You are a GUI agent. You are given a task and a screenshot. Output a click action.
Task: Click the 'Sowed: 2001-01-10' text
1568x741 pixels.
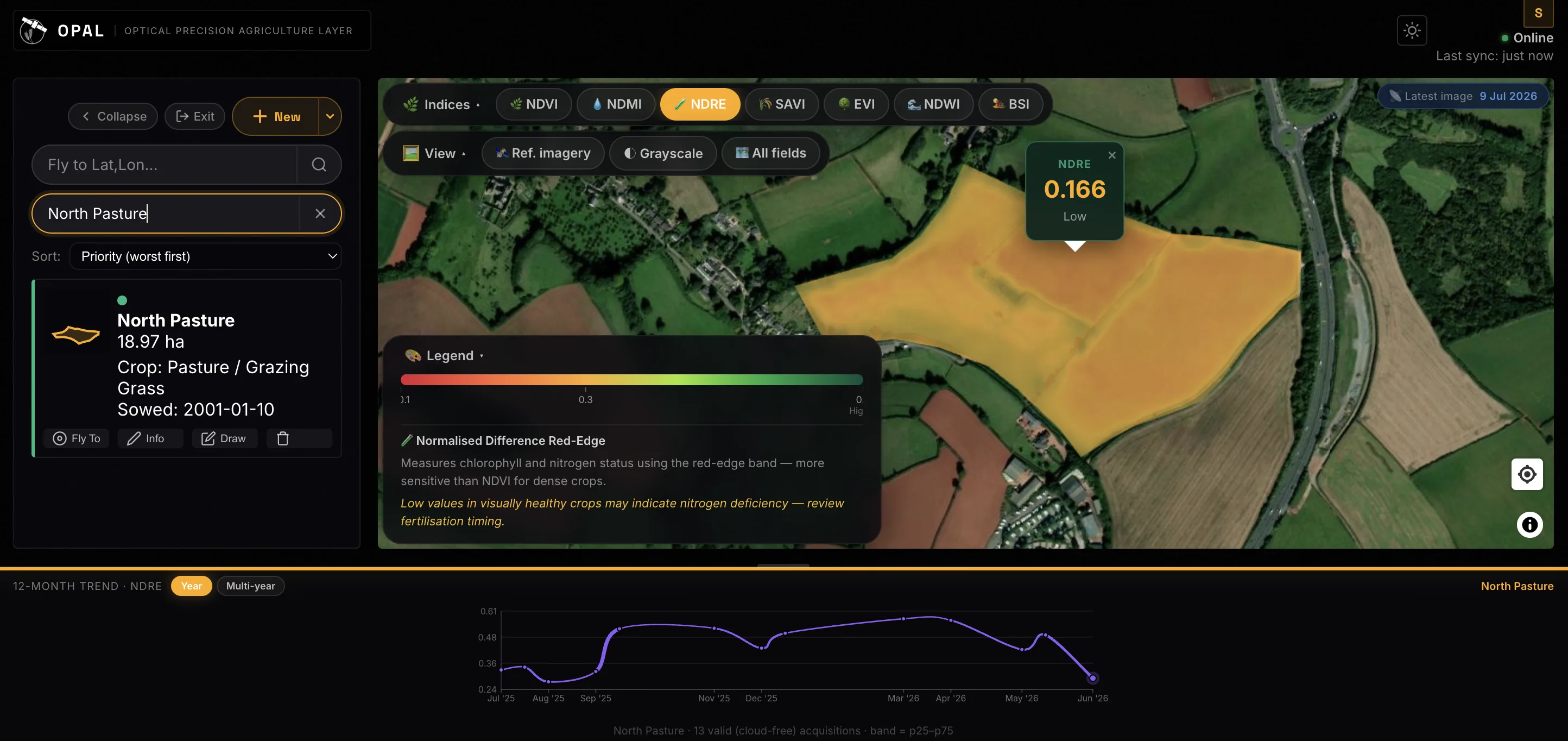[x=195, y=409]
